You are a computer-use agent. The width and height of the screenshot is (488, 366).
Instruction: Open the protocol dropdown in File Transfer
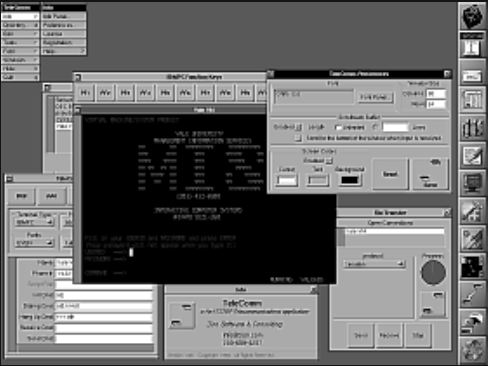tap(374, 264)
